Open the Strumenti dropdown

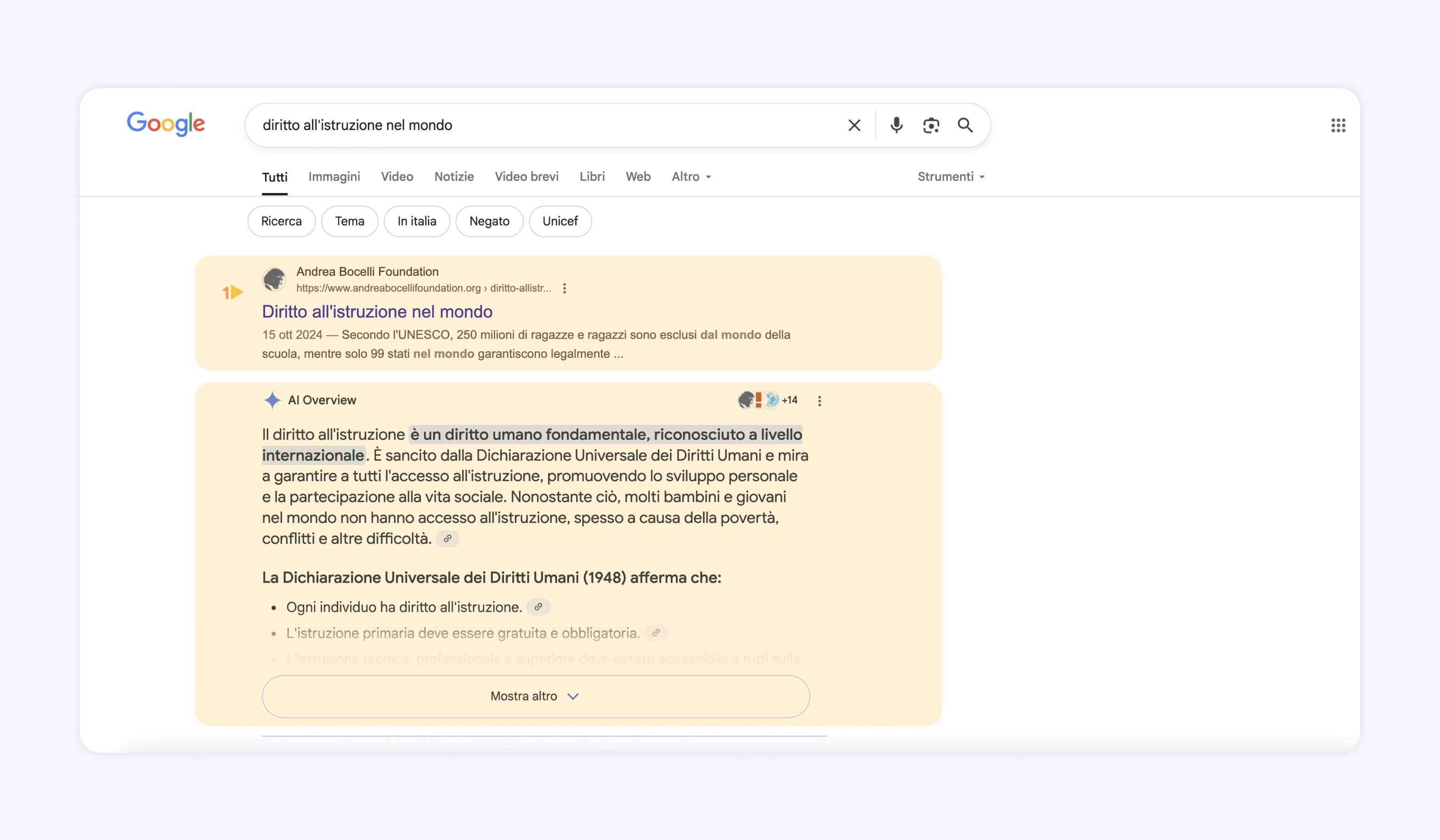(952, 176)
